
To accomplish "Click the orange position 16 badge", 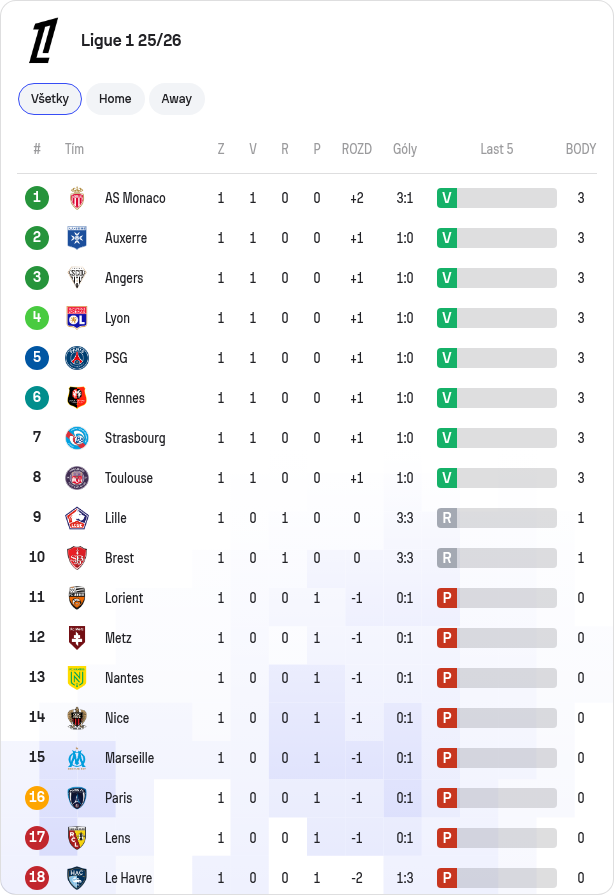I will coord(37,797).
